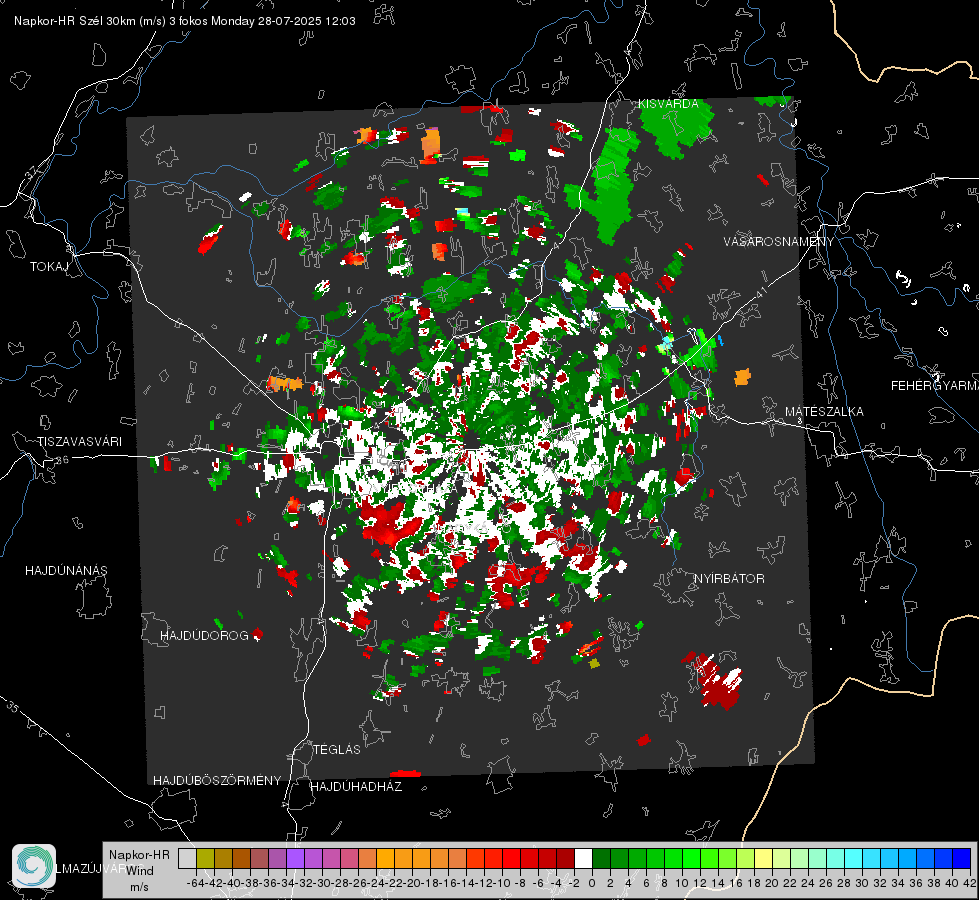This screenshot has width=979, height=900.
Task: Click the HAJDUNANAS town label
Action: pos(66,570)
